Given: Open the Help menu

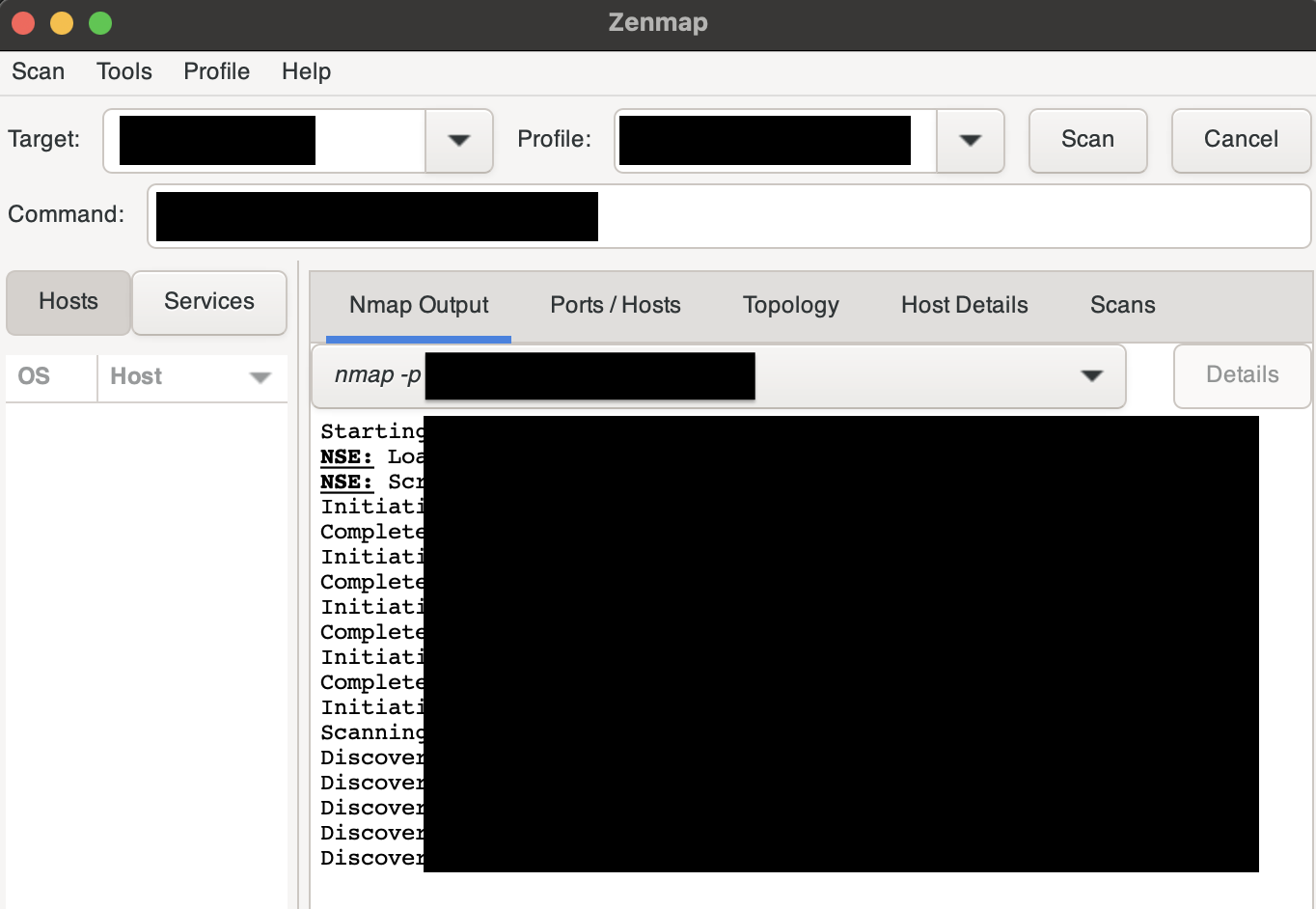Looking at the screenshot, I should [x=306, y=71].
